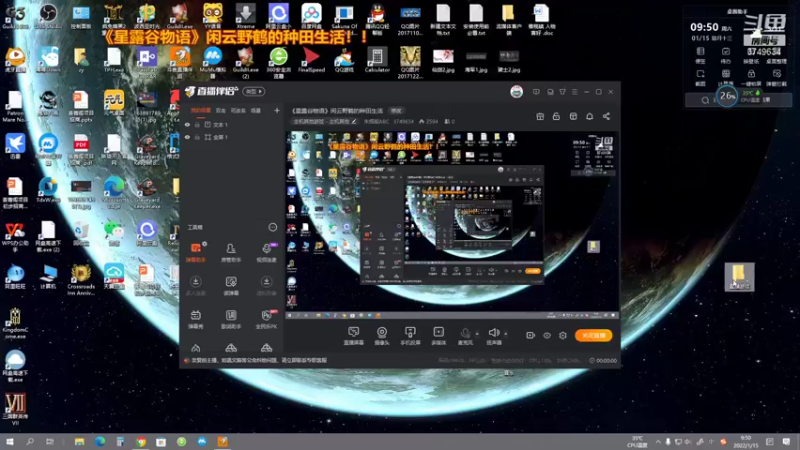Hide the 文本 1 layer with eye icon
Viewport: 800px width, 450px height.
point(187,124)
